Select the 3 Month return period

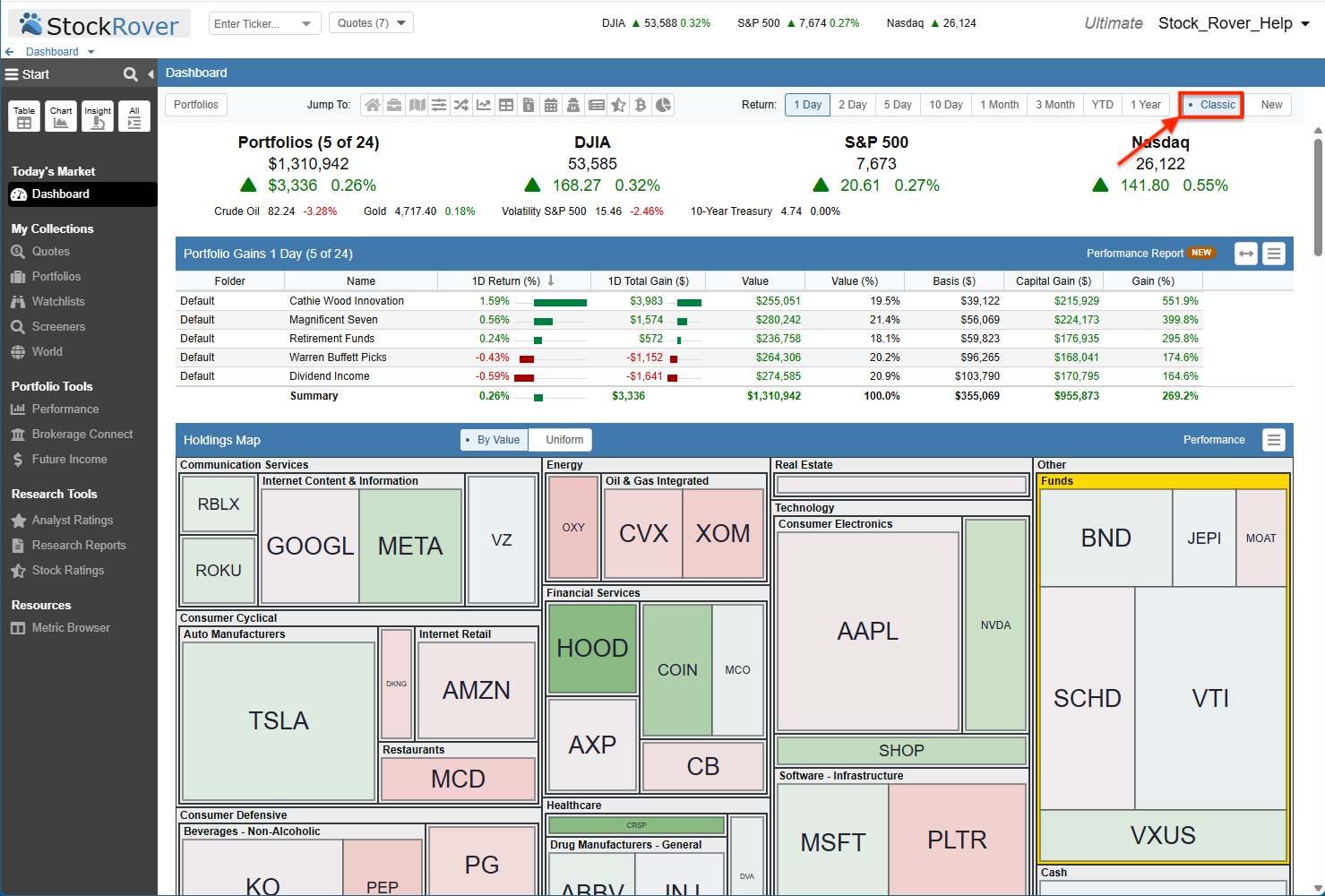(x=1055, y=105)
